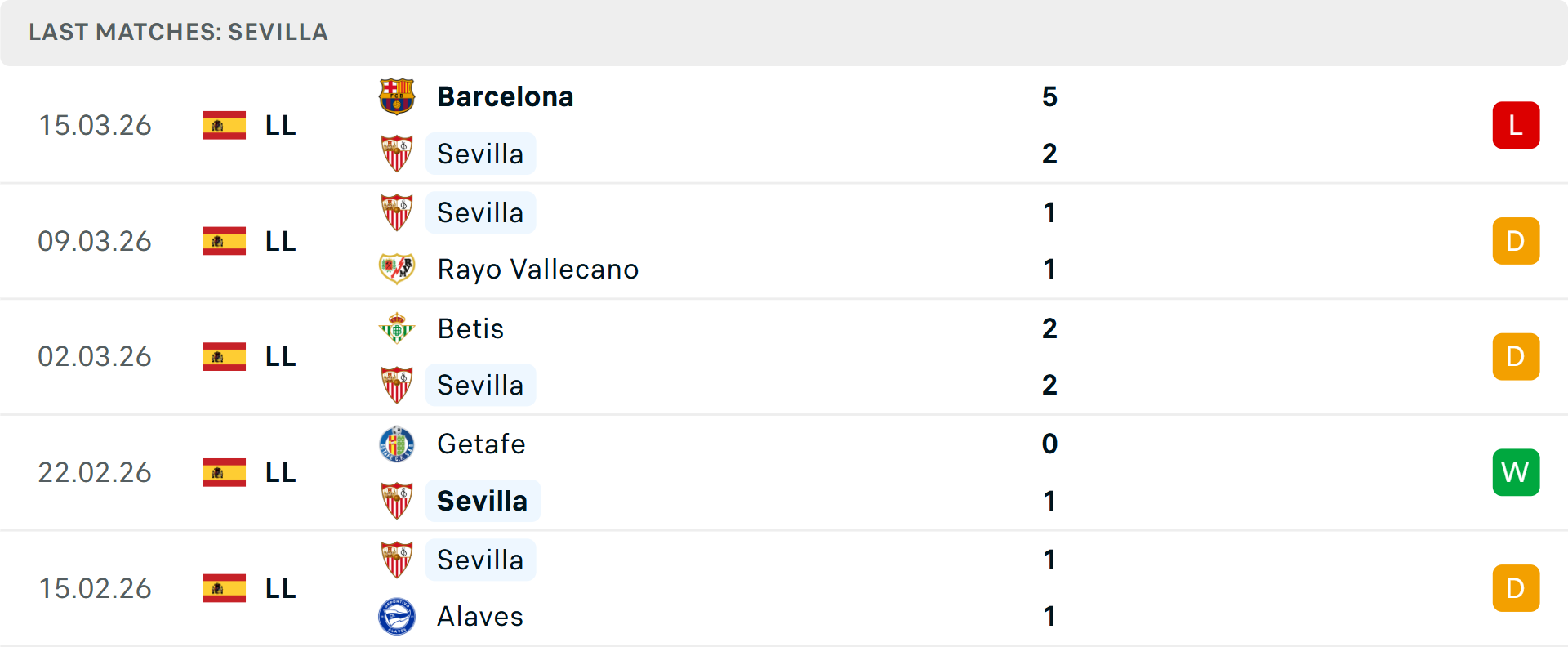This screenshot has width=1568, height=647.
Task: Open the LAST MATCHES: SEVILLA header
Action: tap(178, 33)
